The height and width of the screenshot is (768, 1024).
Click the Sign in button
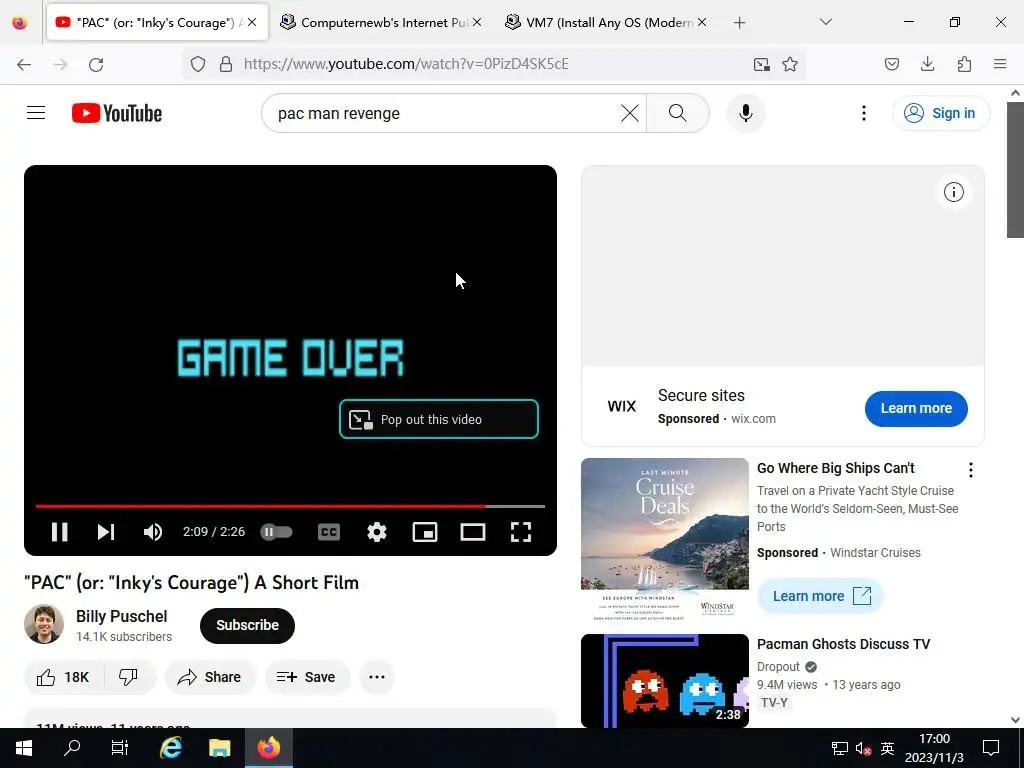(x=940, y=113)
